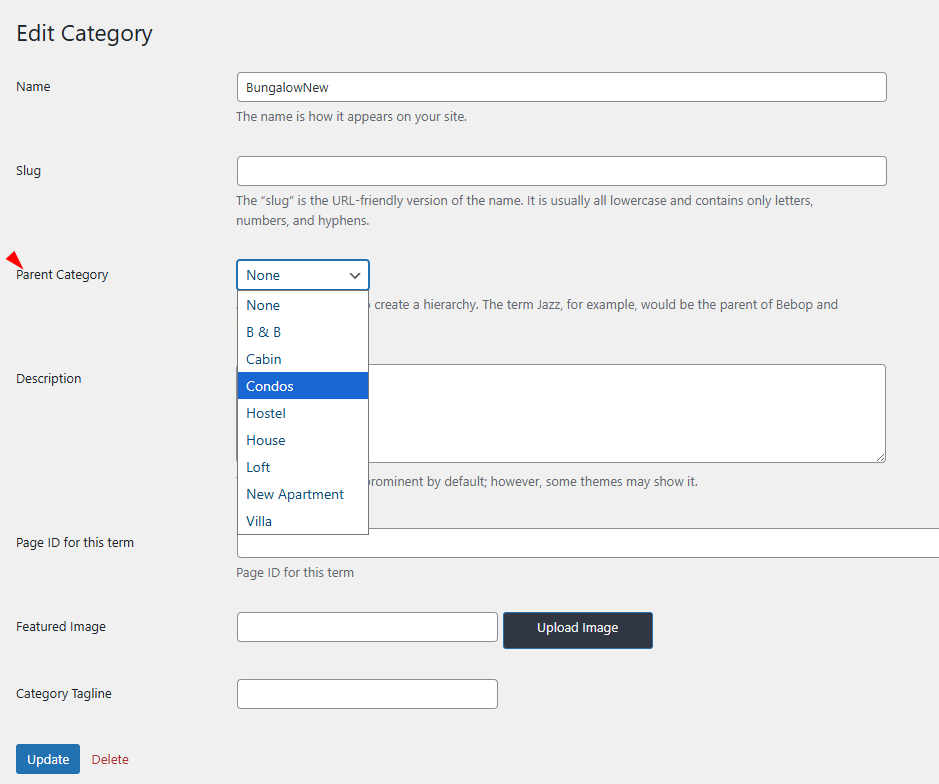Collapse the Parent Category select box
Viewport: 939px width, 784px height.
coord(302,275)
